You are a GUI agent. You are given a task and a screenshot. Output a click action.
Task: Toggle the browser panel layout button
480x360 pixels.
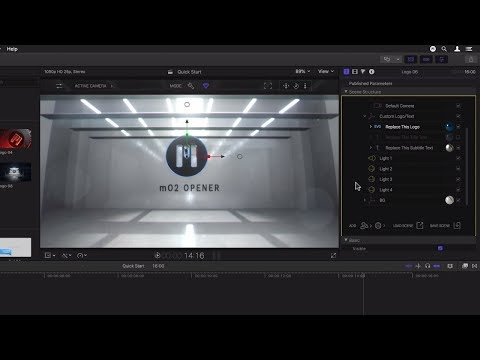click(x=411, y=59)
